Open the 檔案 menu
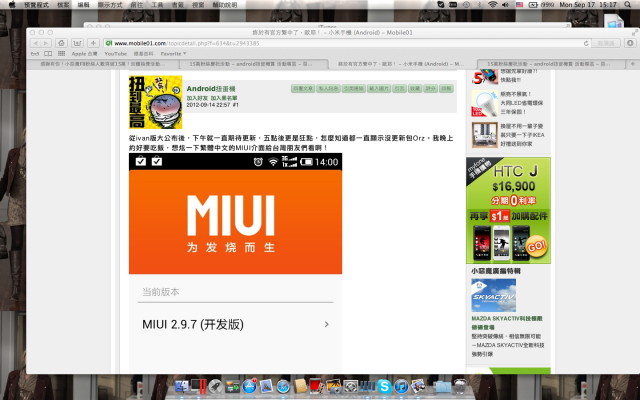 click(x=63, y=5)
